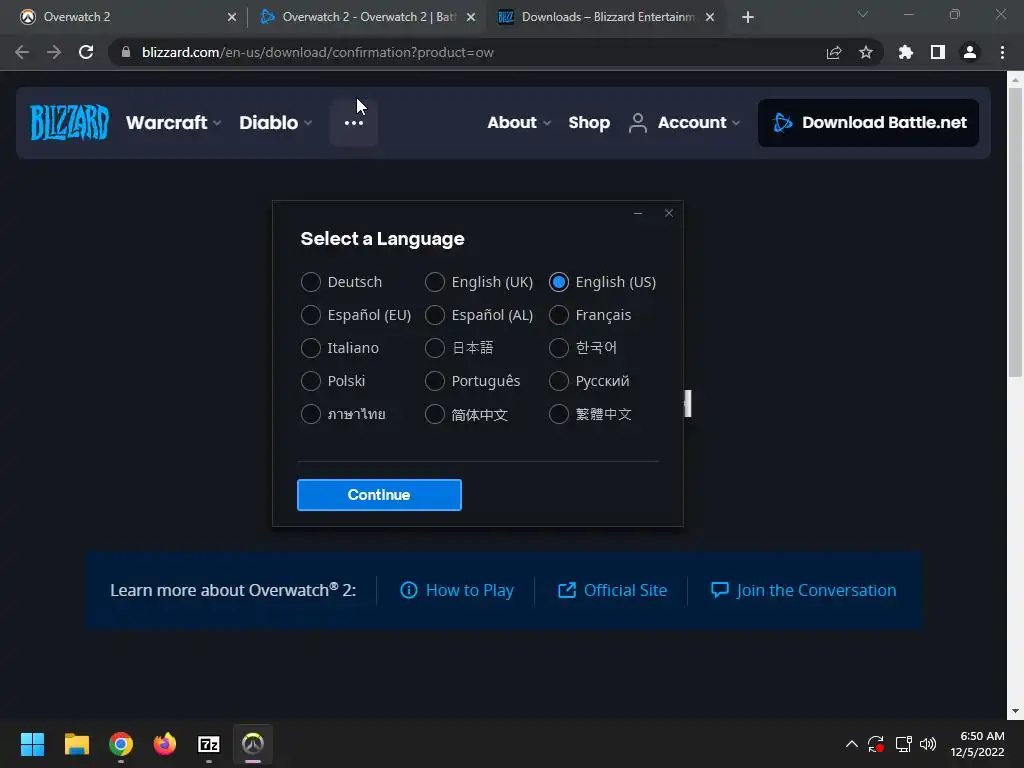Open the Extensions puzzle icon
The height and width of the screenshot is (768, 1024).
click(905, 52)
